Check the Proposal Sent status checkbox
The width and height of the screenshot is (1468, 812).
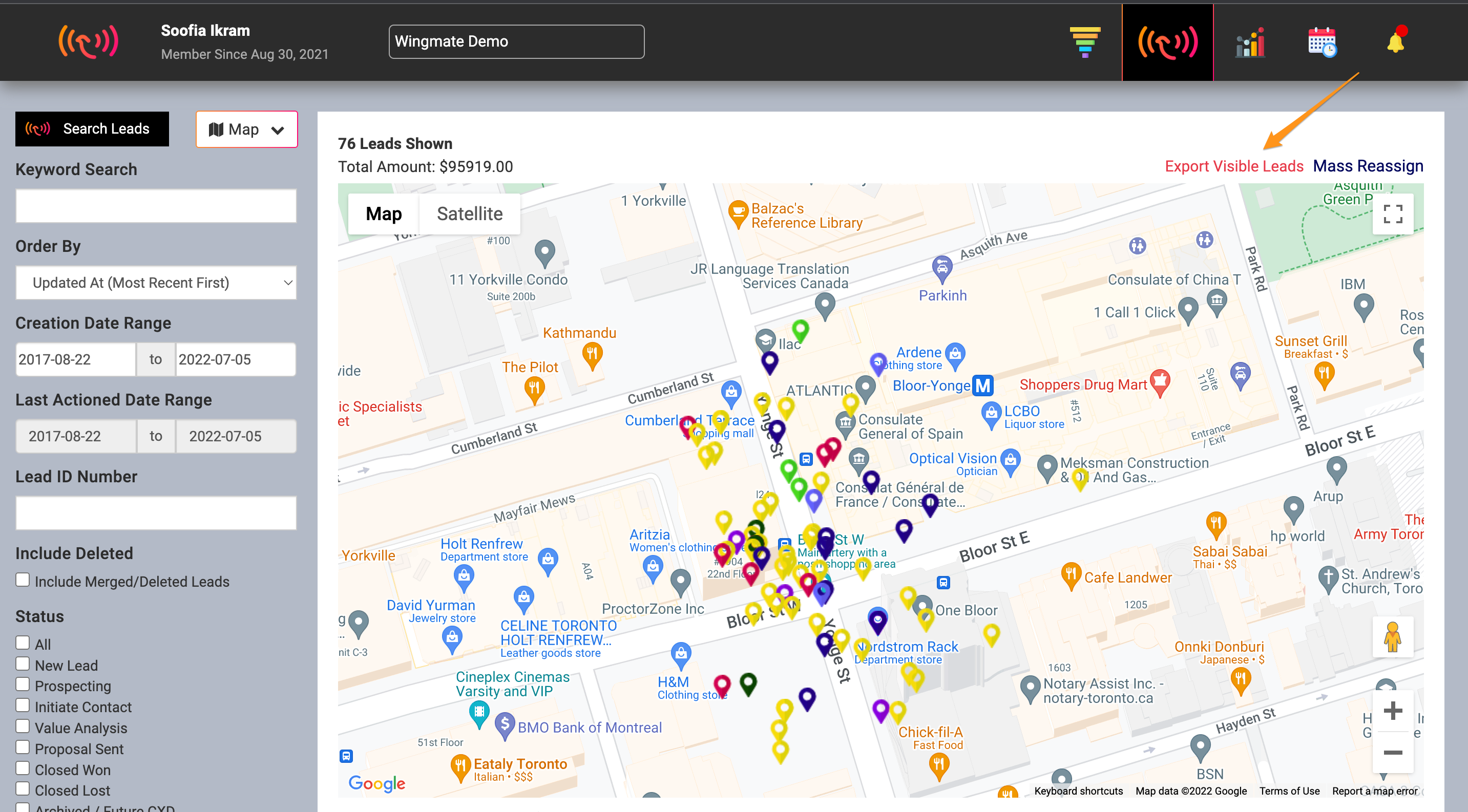(22, 747)
